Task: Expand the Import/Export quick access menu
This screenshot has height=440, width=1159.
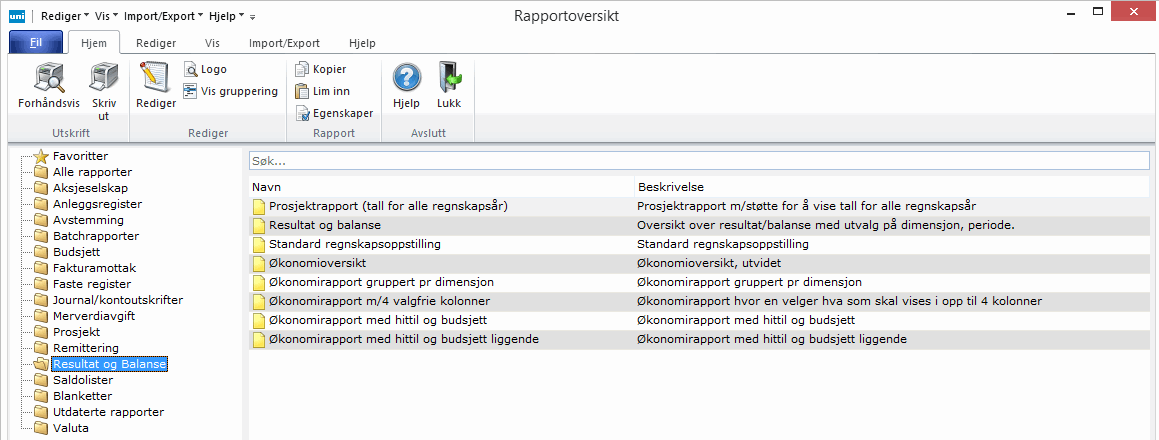Action: click(x=164, y=16)
